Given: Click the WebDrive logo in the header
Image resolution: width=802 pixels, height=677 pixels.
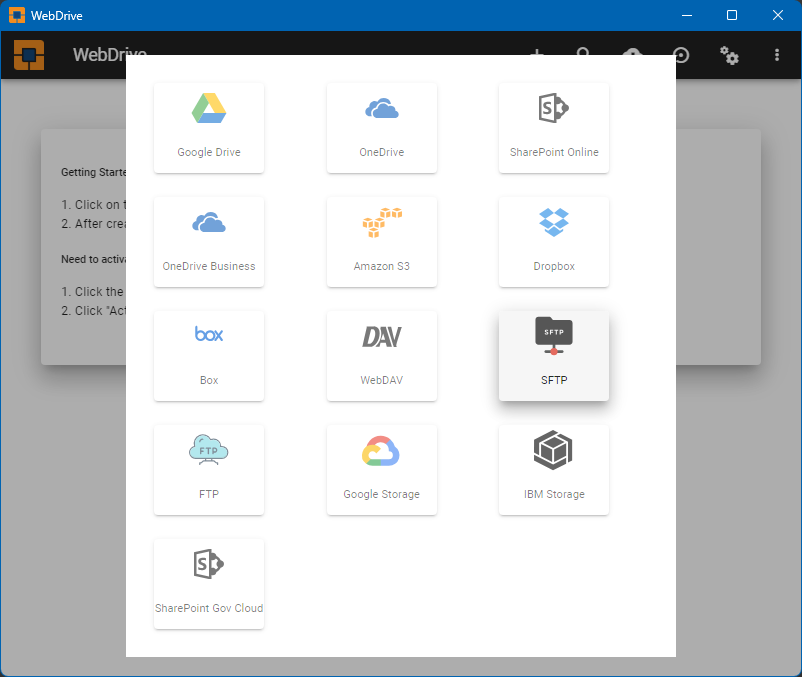Looking at the screenshot, I should (29, 55).
